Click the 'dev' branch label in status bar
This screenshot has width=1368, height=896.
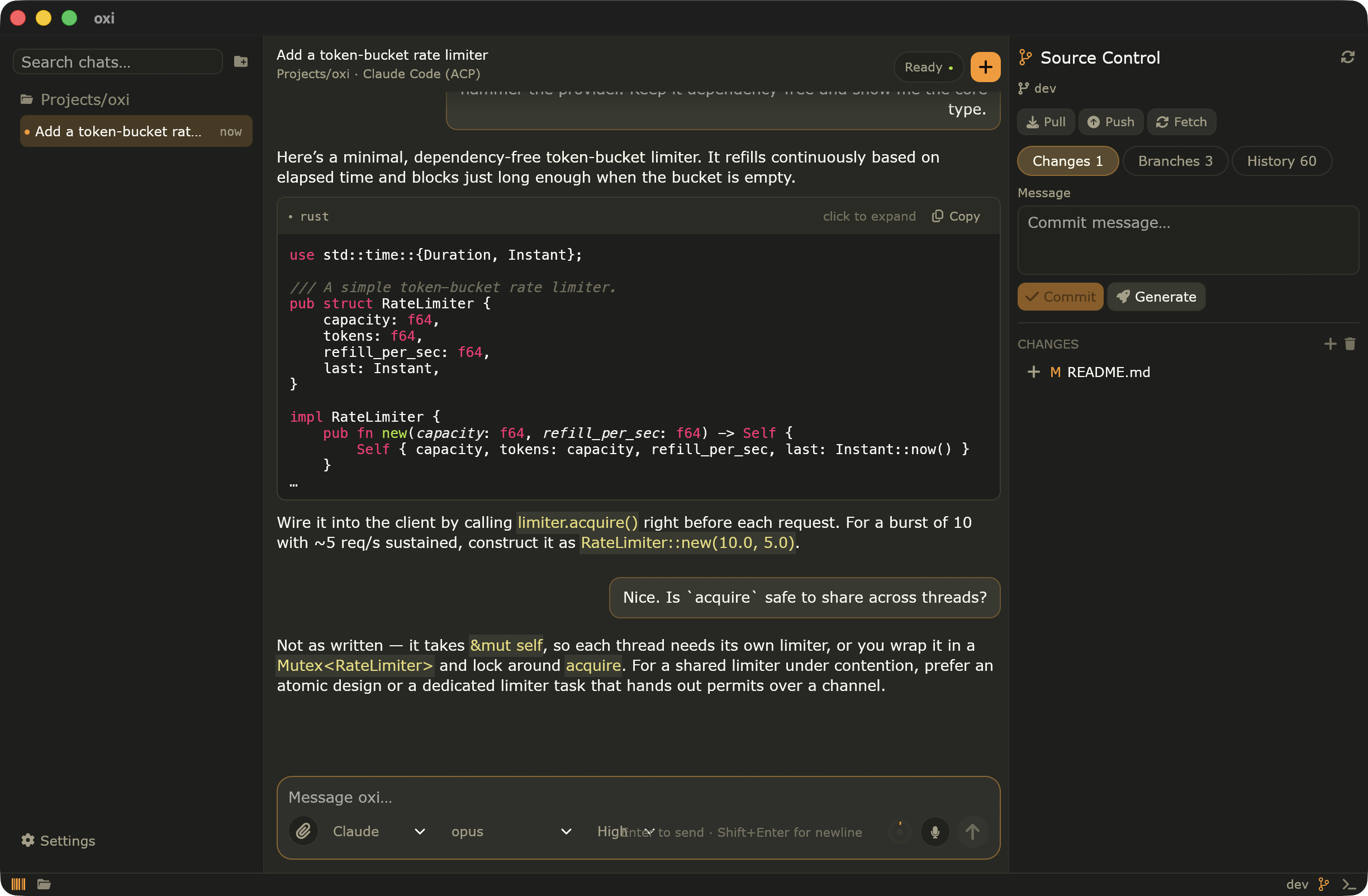pos(1296,884)
